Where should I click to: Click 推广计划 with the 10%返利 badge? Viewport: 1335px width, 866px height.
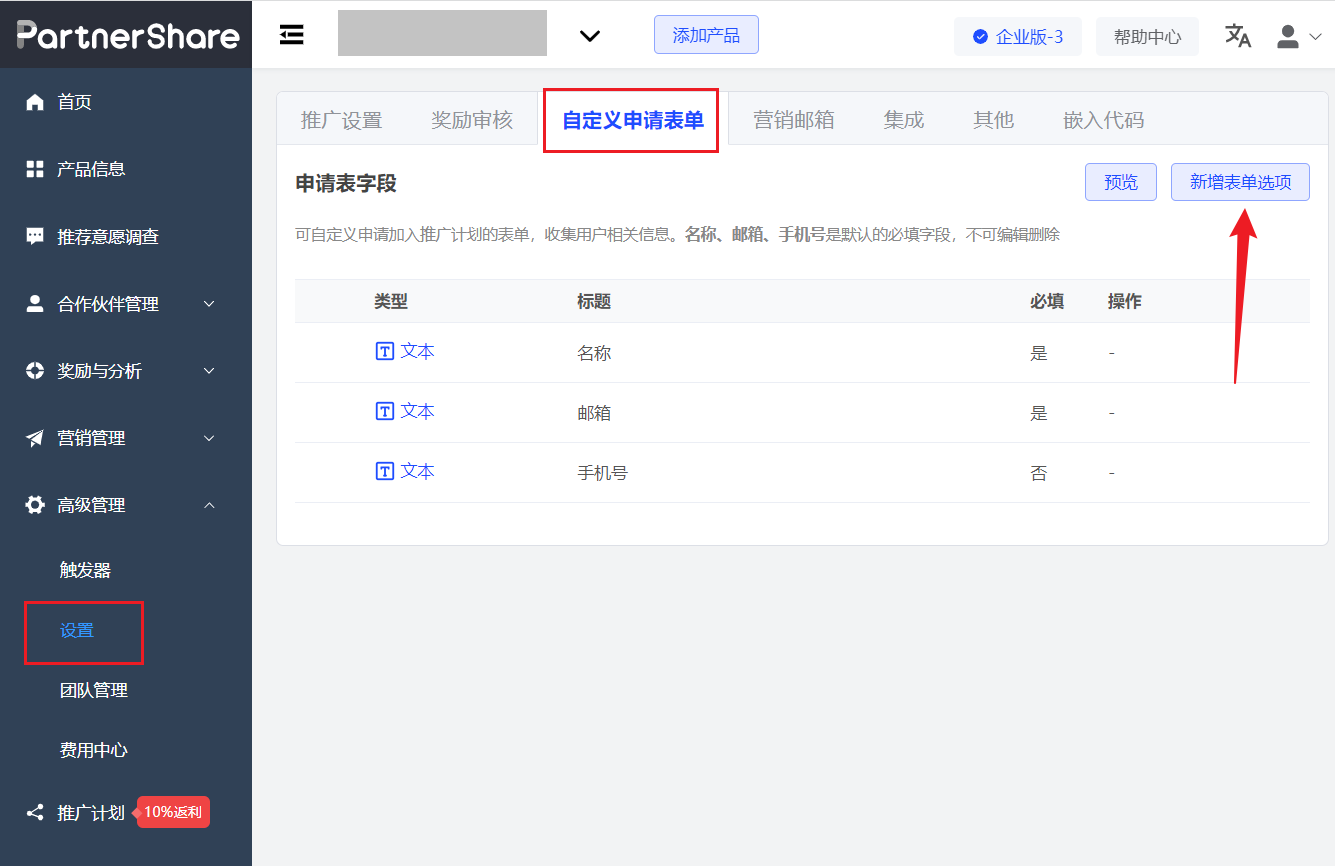coord(90,812)
